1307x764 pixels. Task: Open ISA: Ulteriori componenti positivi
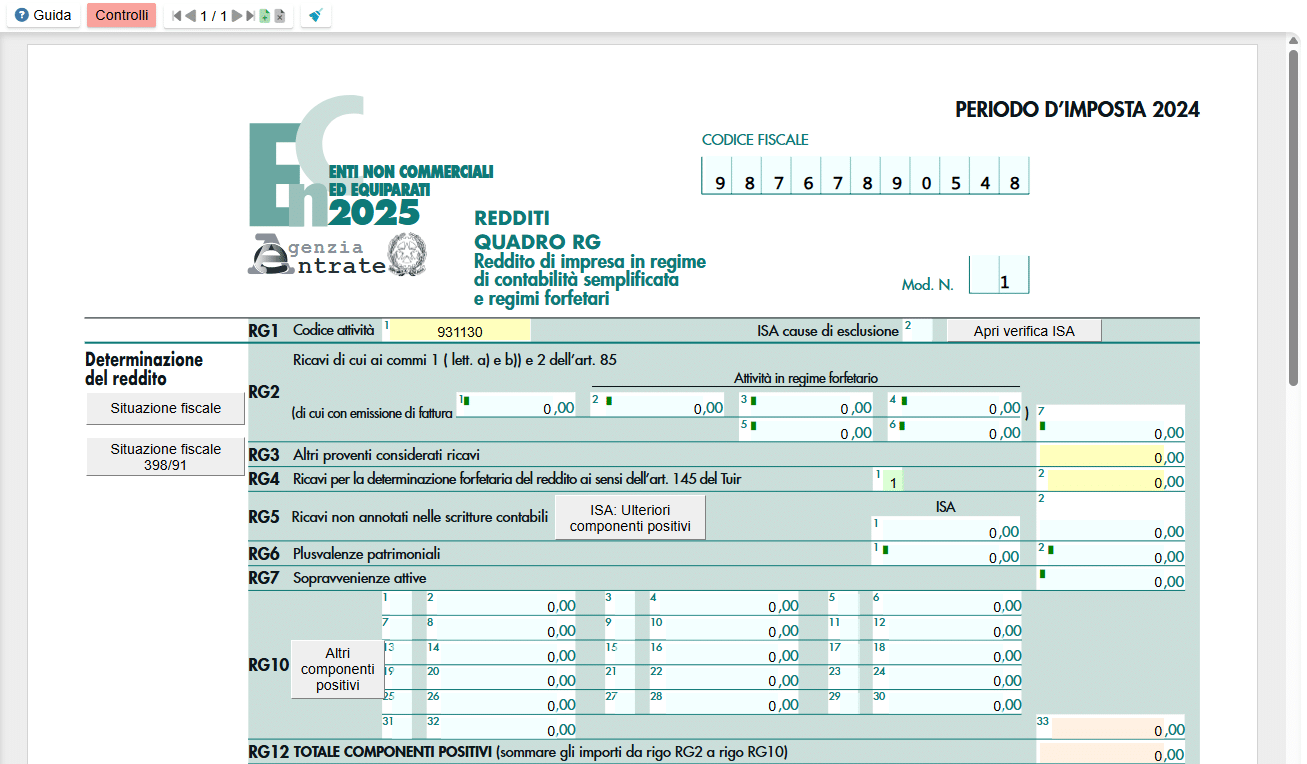point(630,517)
